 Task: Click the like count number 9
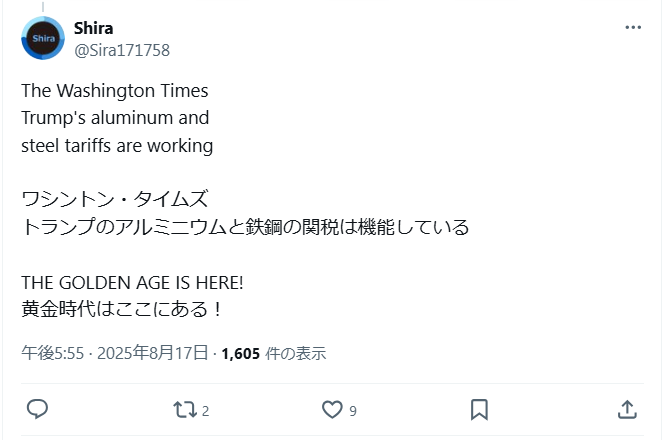pos(353,410)
